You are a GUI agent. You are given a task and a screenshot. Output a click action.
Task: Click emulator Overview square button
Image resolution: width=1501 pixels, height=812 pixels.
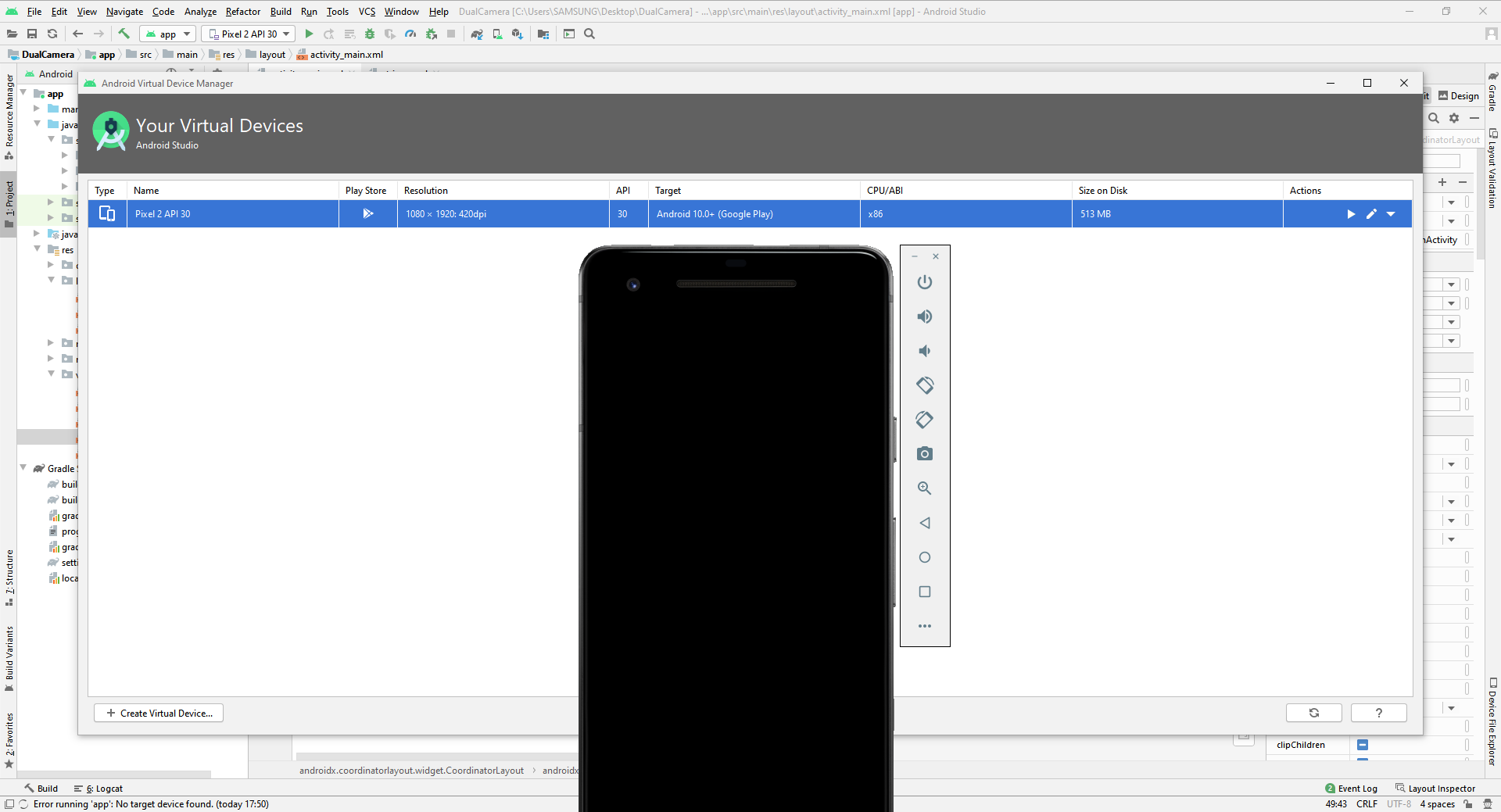(925, 592)
